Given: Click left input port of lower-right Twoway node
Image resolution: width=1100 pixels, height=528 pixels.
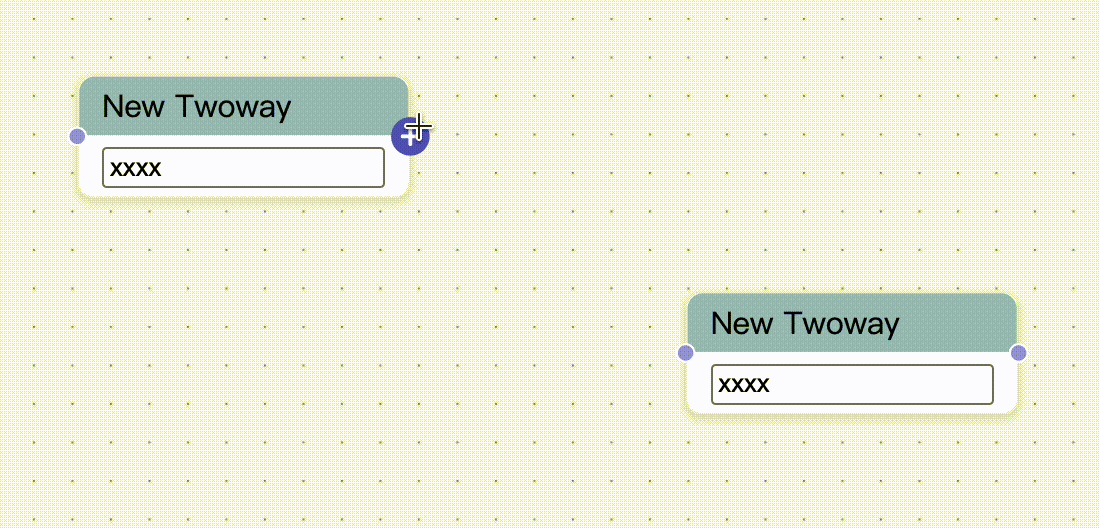Looking at the screenshot, I should (x=686, y=352).
